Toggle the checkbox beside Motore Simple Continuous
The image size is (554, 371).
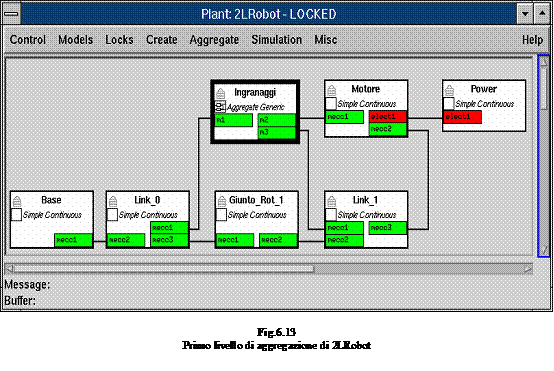pyautogui.click(x=331, y=104)
